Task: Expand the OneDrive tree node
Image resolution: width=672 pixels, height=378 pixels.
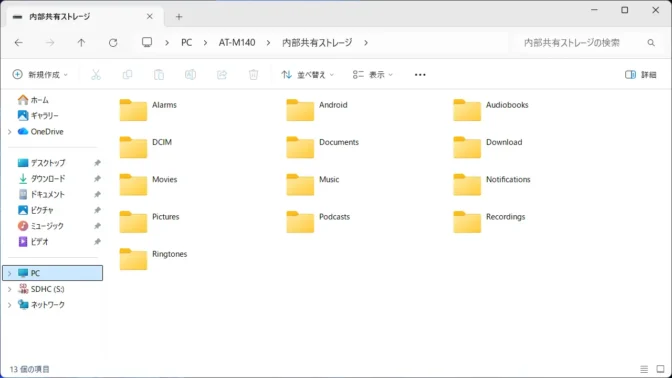Action: [9, 132]
